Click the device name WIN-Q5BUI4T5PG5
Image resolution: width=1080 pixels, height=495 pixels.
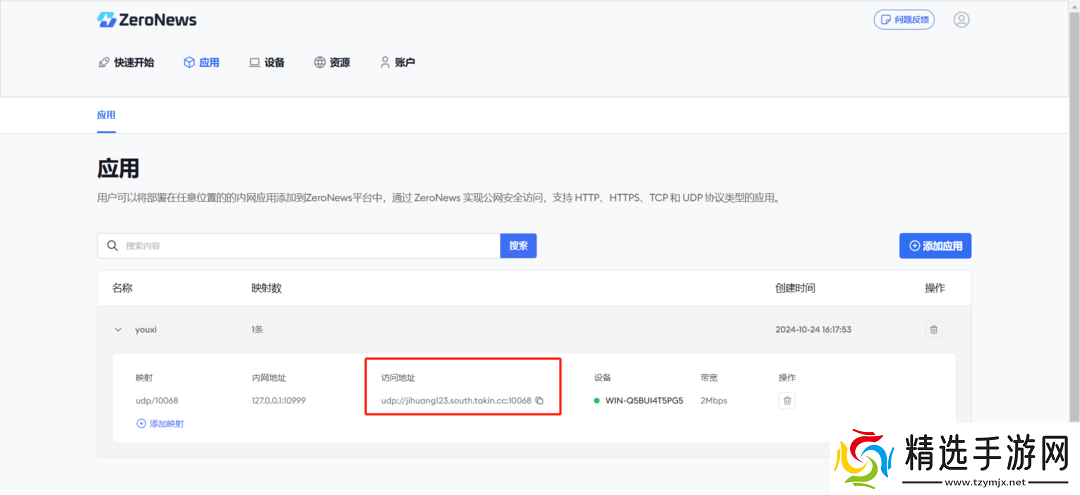coord(644,401)
